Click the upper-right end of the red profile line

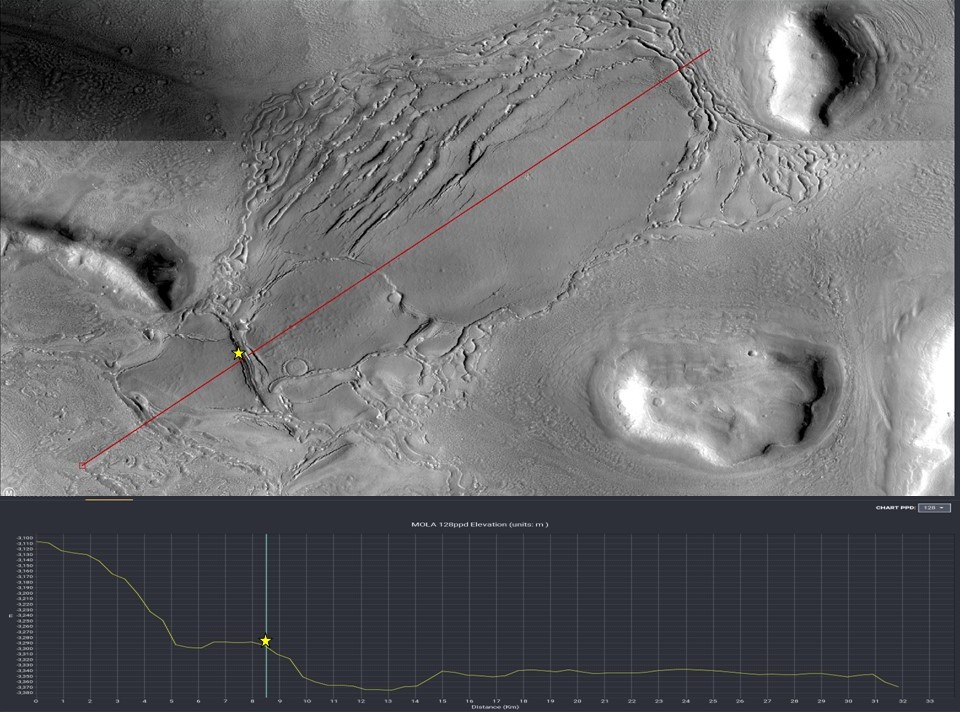click(710, 50)
